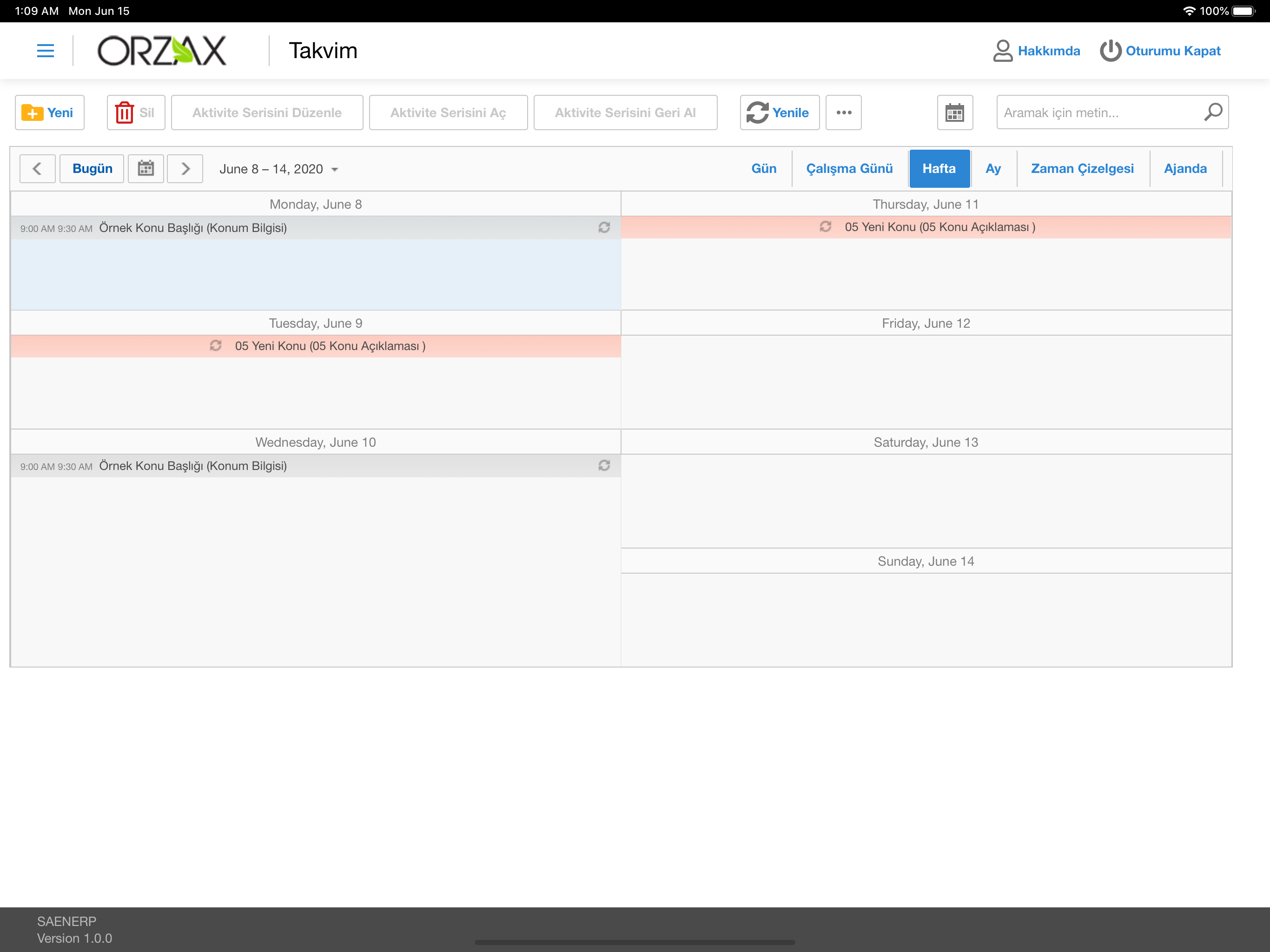Viewport: 1270px width, 952px height.
Task: Click the 1:09 AM clock in status bar
Action: tap(37, 11)
